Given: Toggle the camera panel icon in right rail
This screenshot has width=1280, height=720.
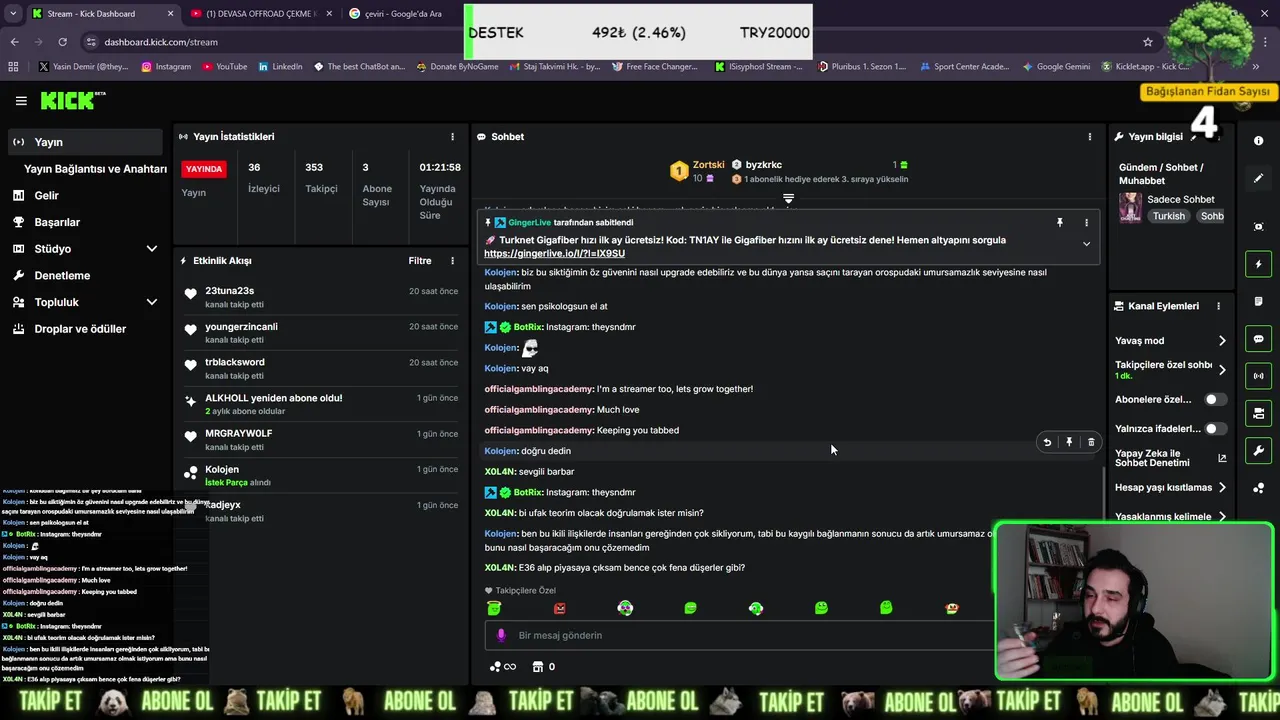Looking at the screenshot, I should (1258, 413).
